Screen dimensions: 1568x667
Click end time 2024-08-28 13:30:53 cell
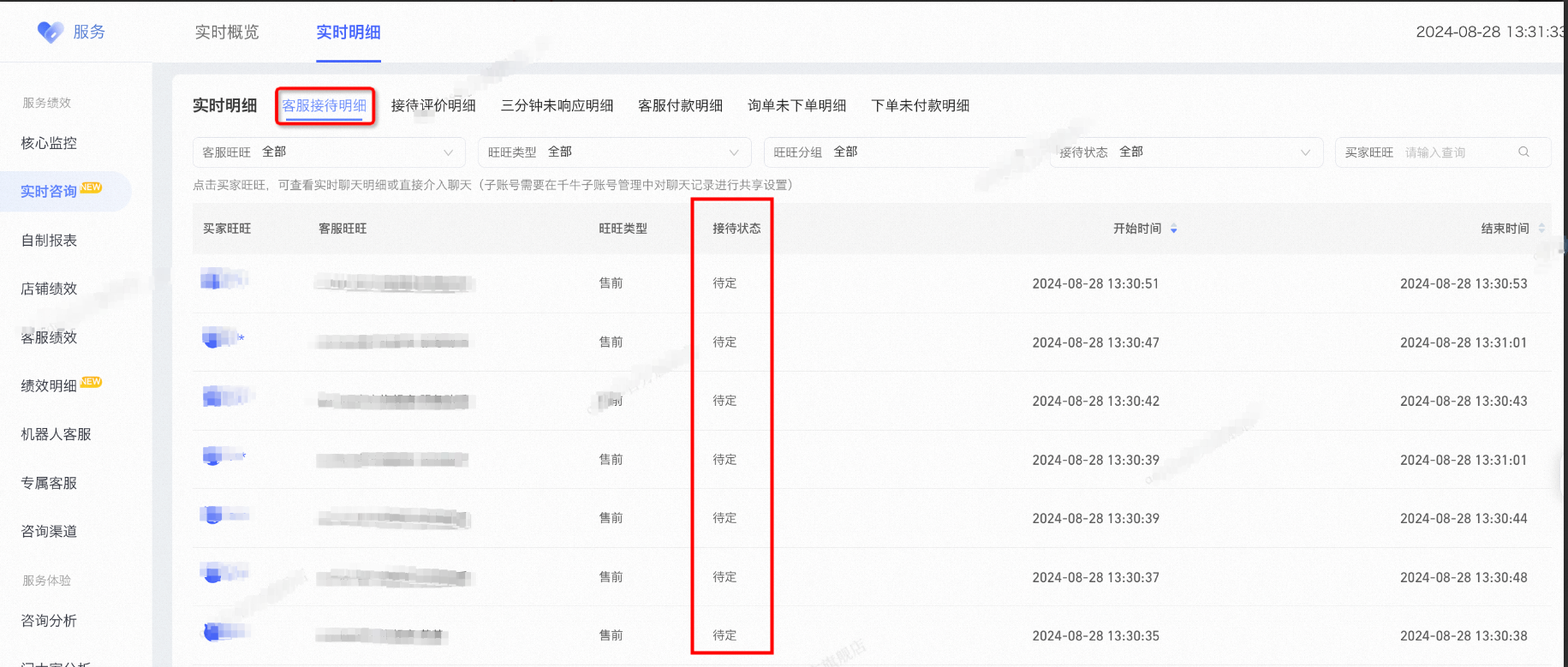point(1464,283)
